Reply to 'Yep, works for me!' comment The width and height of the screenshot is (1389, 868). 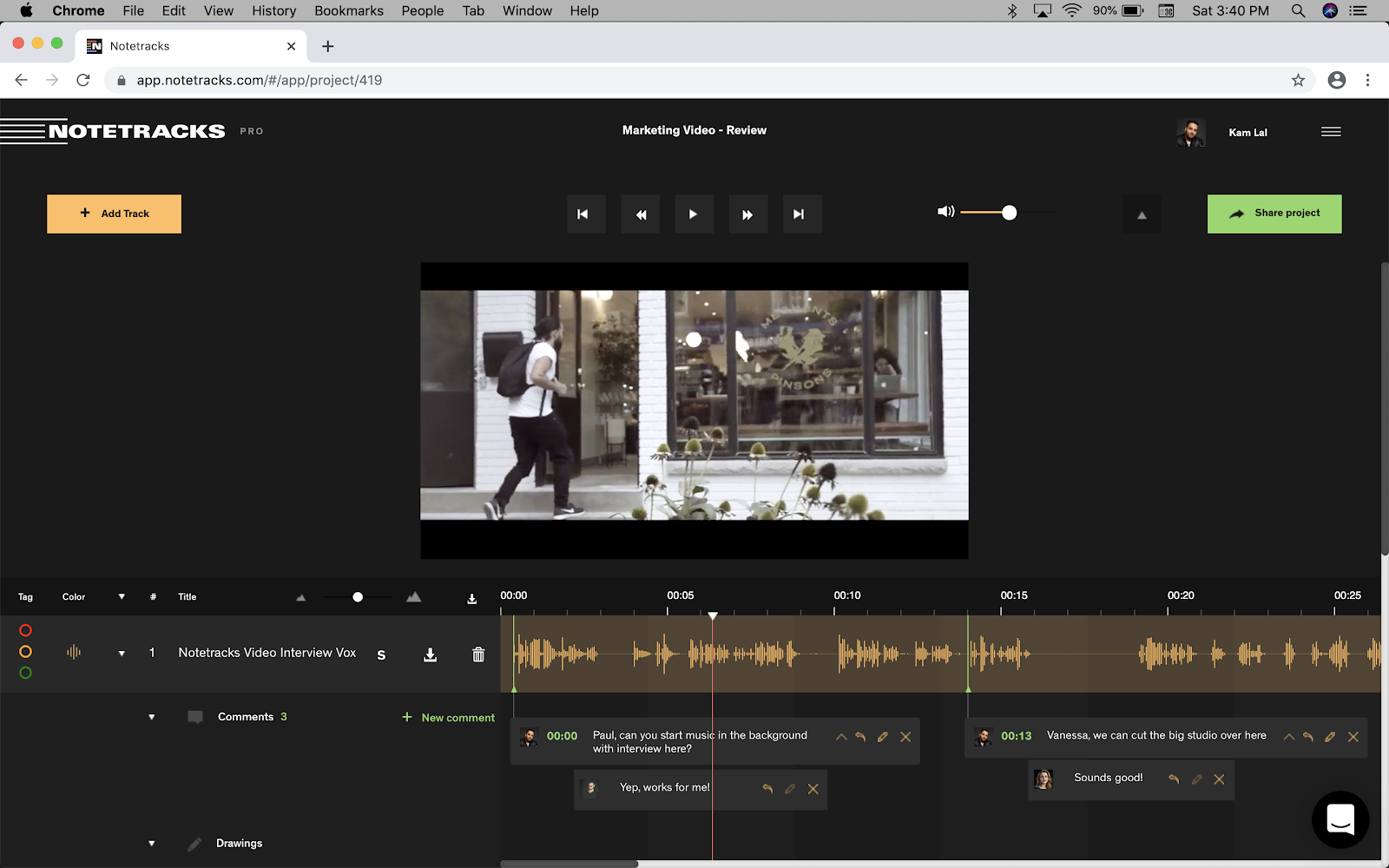767,789
